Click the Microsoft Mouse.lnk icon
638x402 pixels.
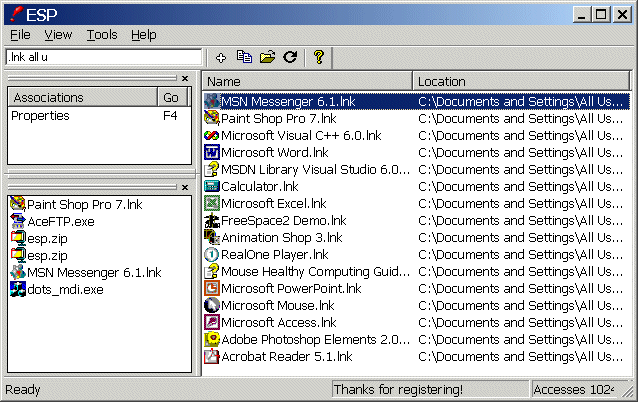(x=212, y=305)
